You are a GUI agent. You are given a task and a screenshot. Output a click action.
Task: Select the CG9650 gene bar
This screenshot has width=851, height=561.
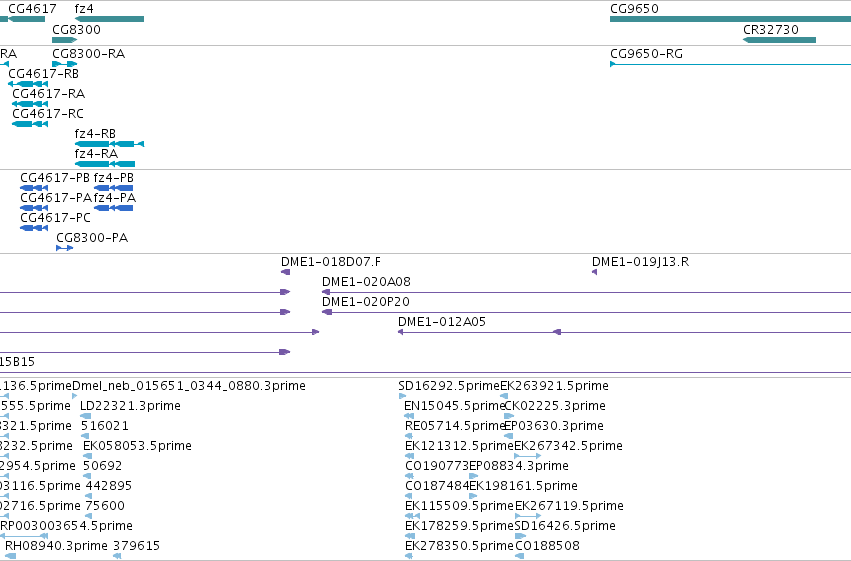(731, 19)
